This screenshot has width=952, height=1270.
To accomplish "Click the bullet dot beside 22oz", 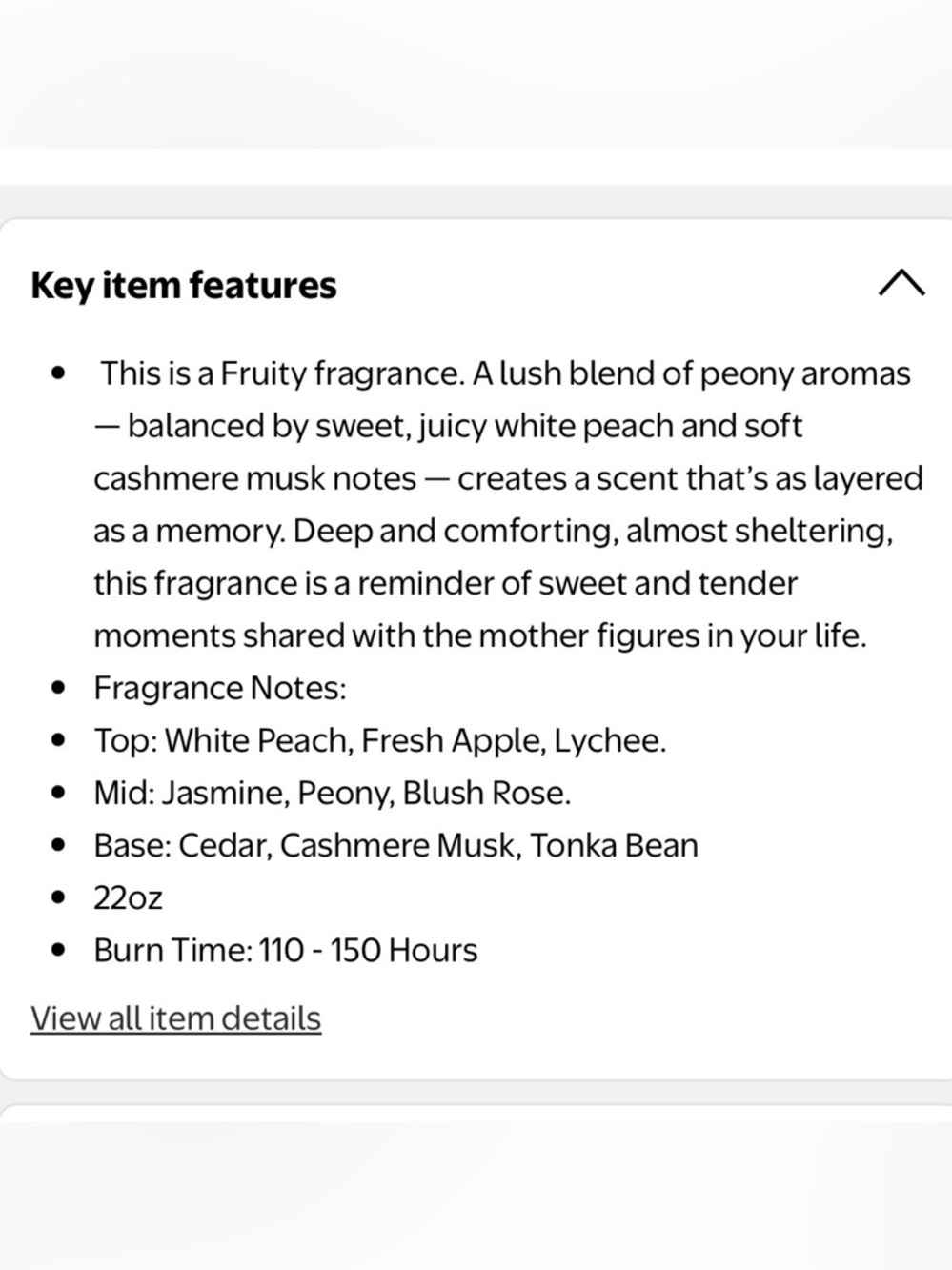I will pyautogui.click(x=60, y=897).
